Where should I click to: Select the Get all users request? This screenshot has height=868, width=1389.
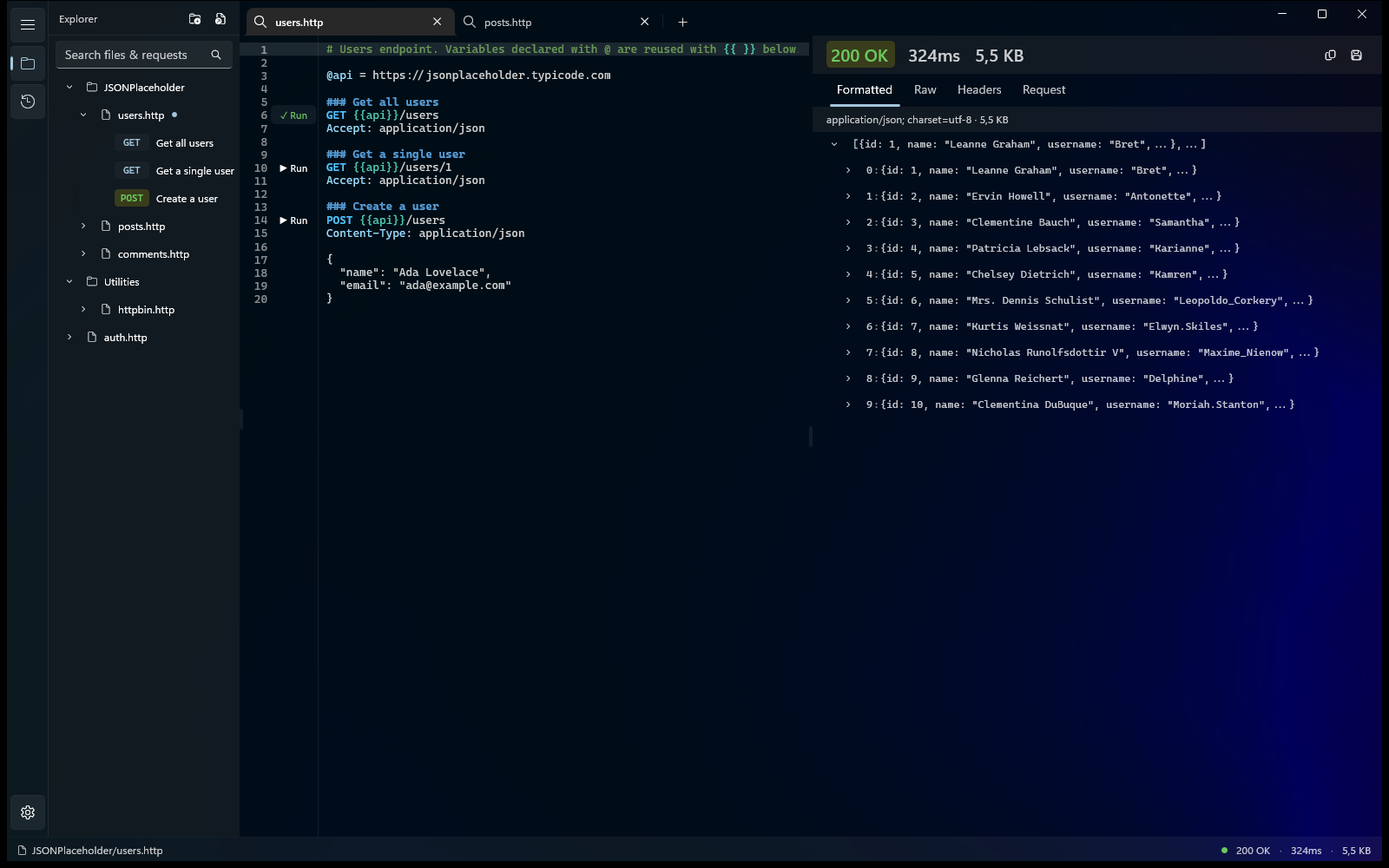(184, 143)
